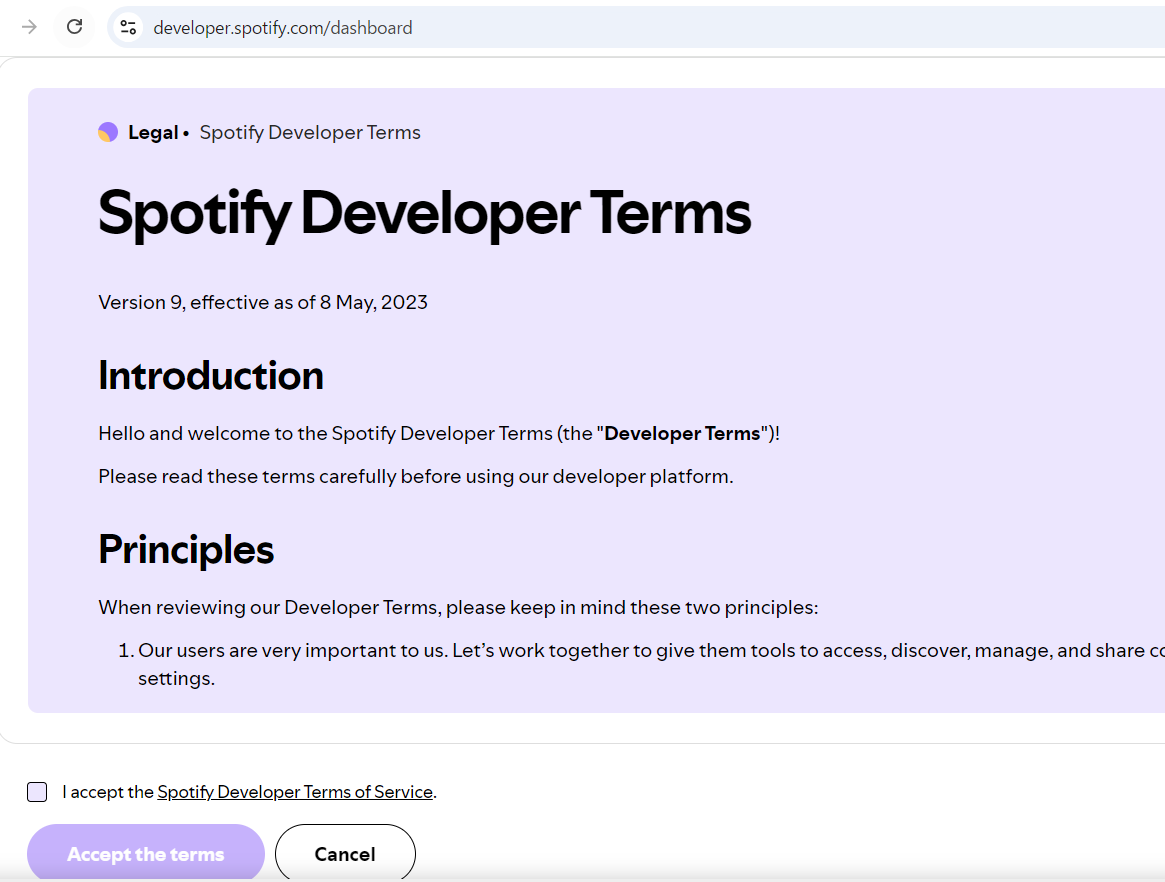Click the Introduction heading
This screenshot has width=1165, height=882.
[211, 375]
